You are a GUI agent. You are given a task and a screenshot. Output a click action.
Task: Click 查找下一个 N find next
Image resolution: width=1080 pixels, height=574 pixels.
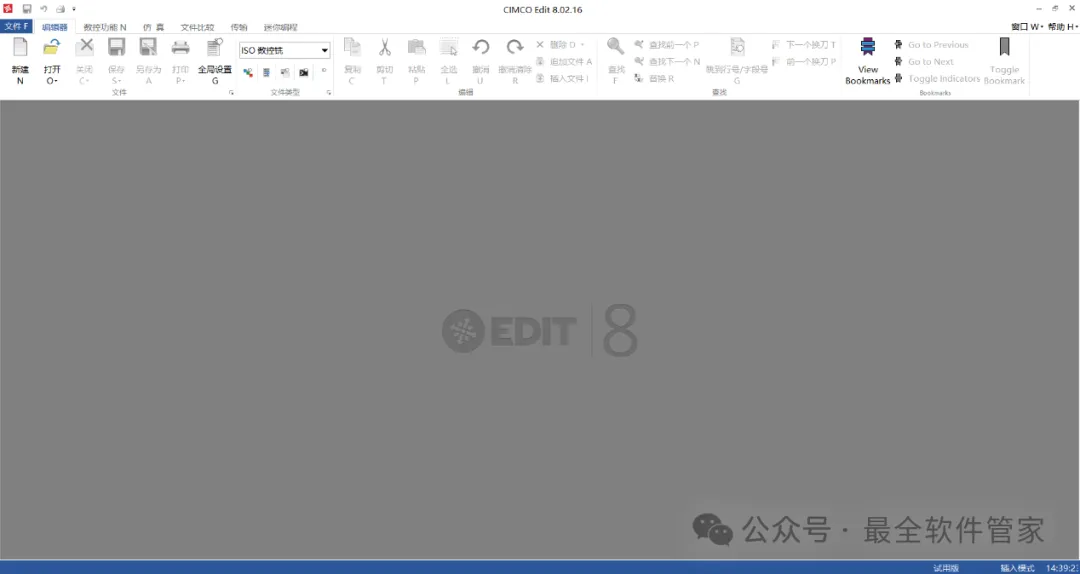point(667,61)
